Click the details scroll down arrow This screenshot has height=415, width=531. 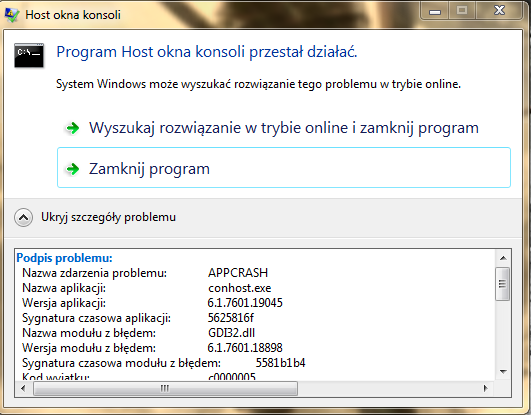coord(503,372)
